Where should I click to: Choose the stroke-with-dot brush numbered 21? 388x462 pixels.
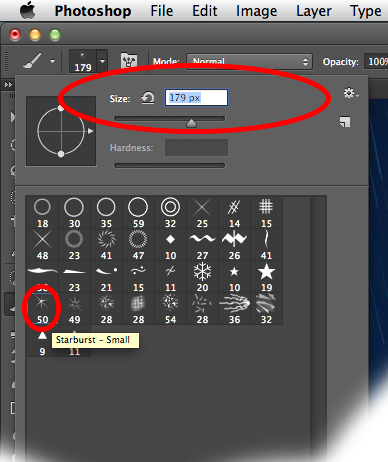(106, 277)
